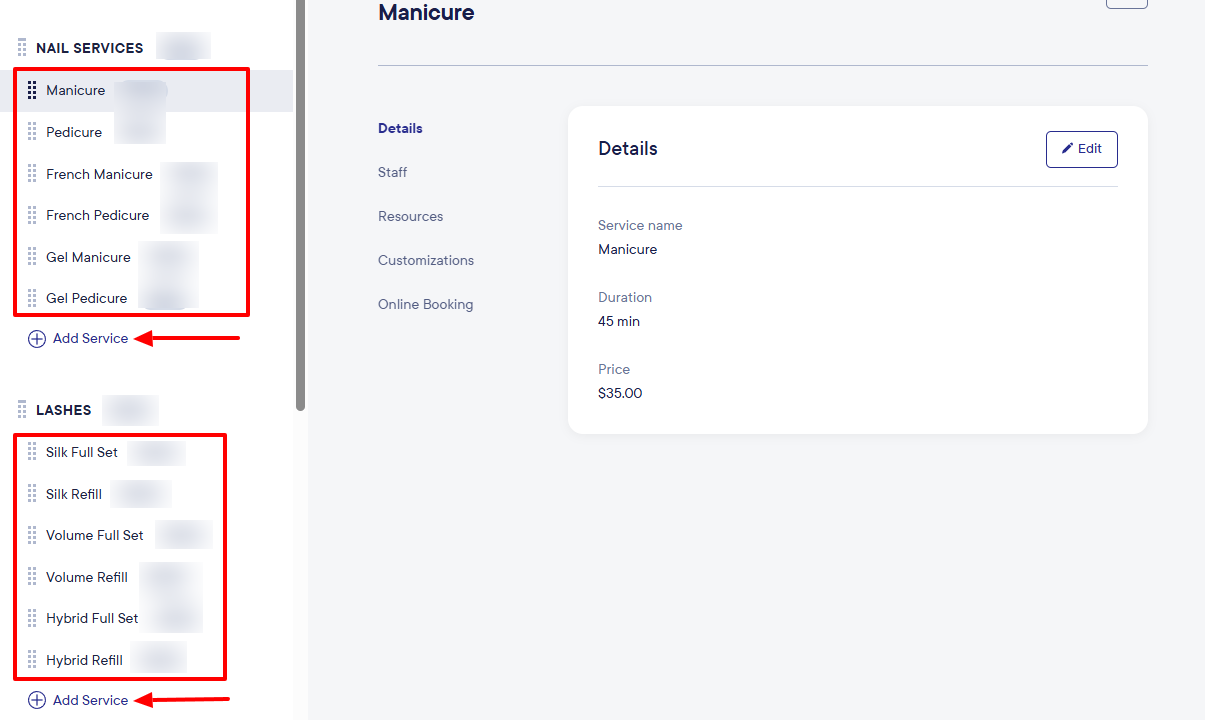Viewport: 1205px width, 720px height.
Task: Click the pencil Edit button in Details
Action: pos(1081,149)
